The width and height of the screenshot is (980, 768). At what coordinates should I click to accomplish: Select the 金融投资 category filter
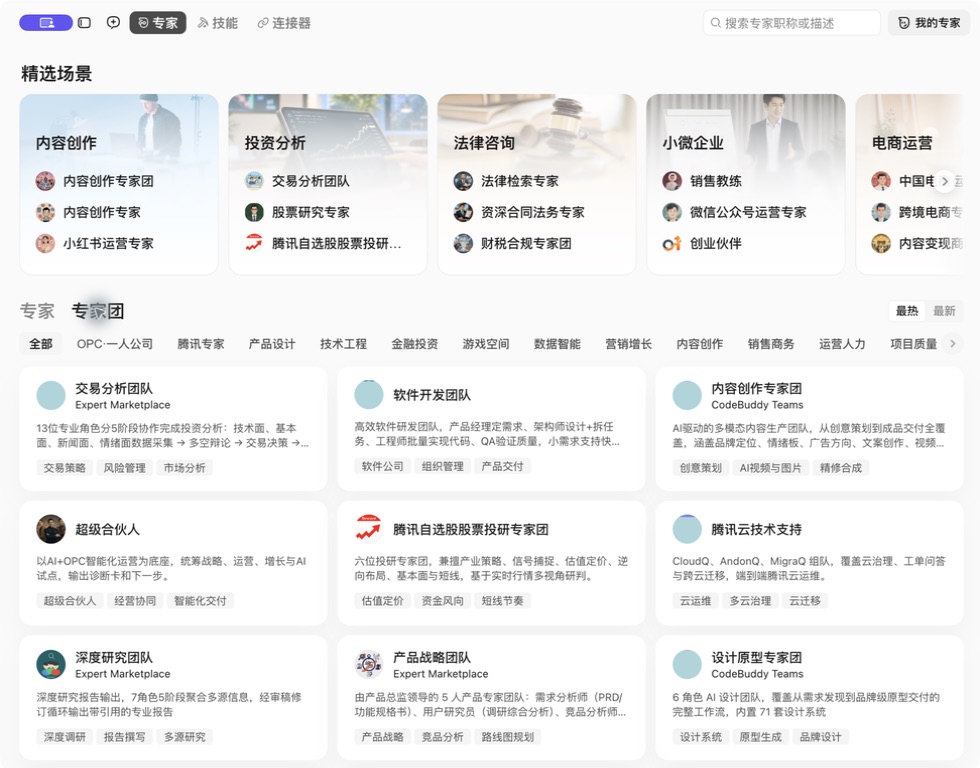pyautogui.click(x=414, y=344)
